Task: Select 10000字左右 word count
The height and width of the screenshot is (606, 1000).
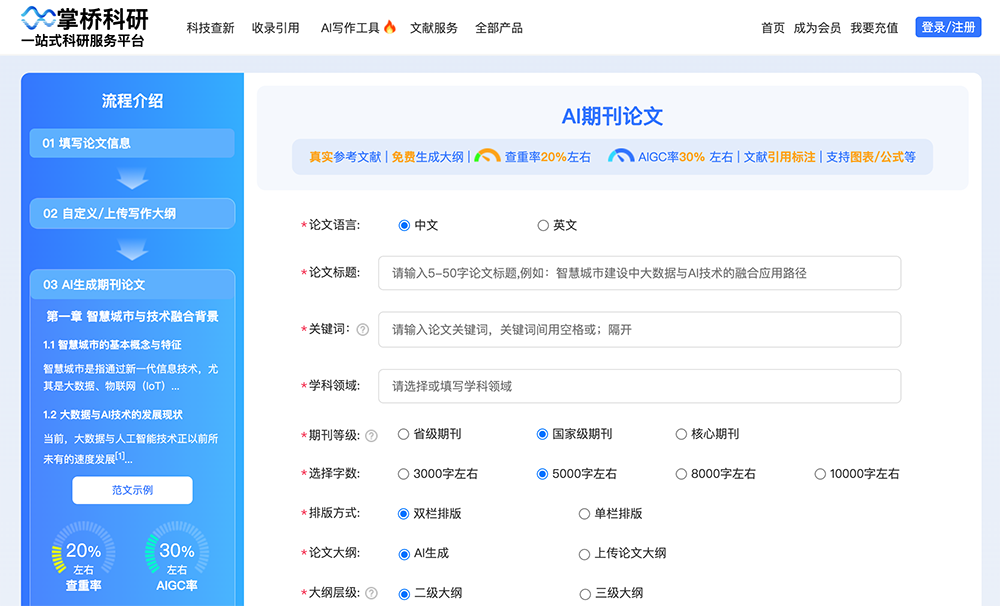Action: tap(820, 474)
